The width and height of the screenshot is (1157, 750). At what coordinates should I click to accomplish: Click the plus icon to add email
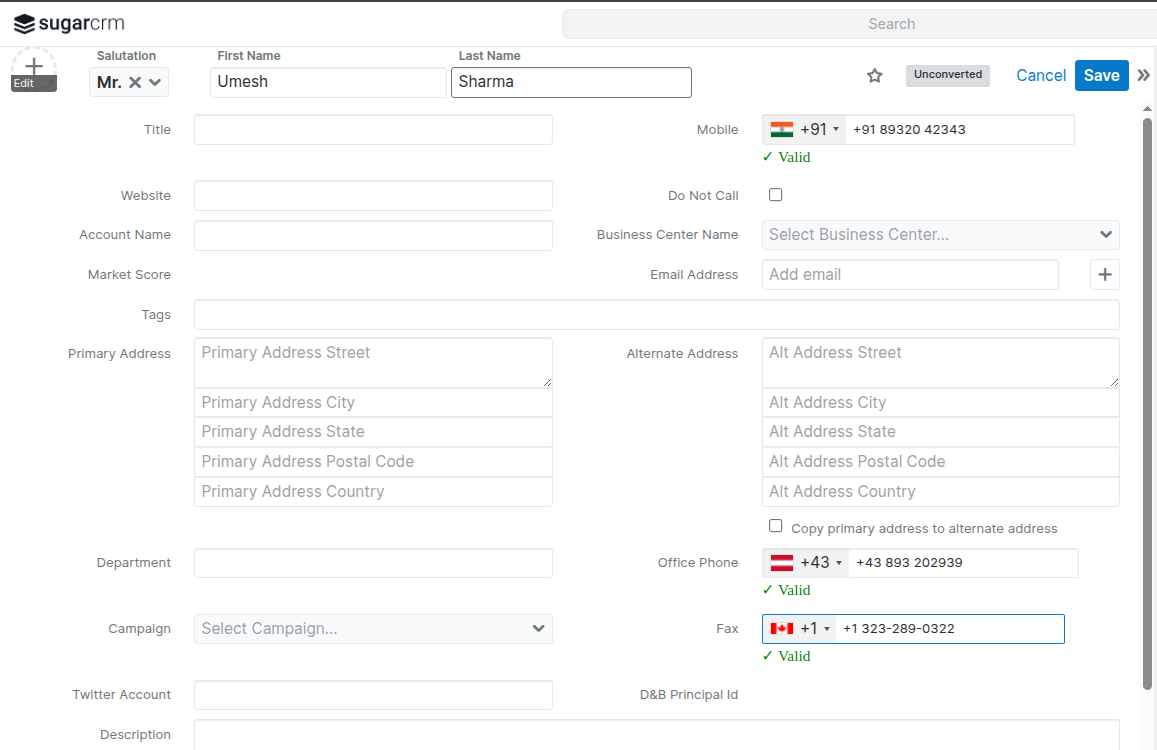click(1104, 275)
